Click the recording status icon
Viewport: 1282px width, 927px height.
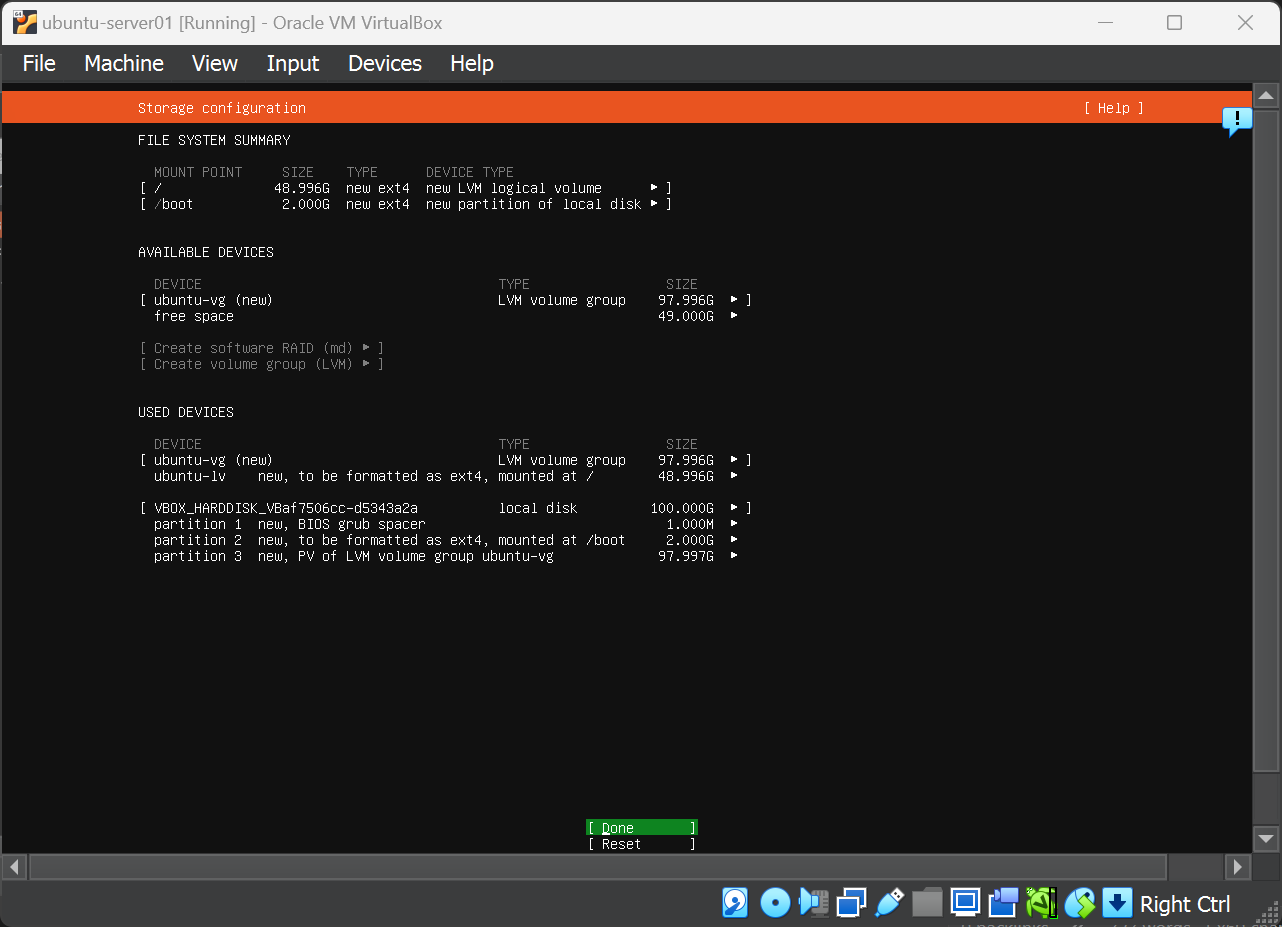1003,903
